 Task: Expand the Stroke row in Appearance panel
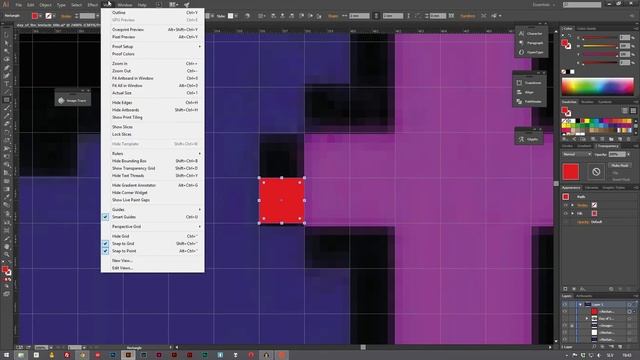(x=572, y=205)
